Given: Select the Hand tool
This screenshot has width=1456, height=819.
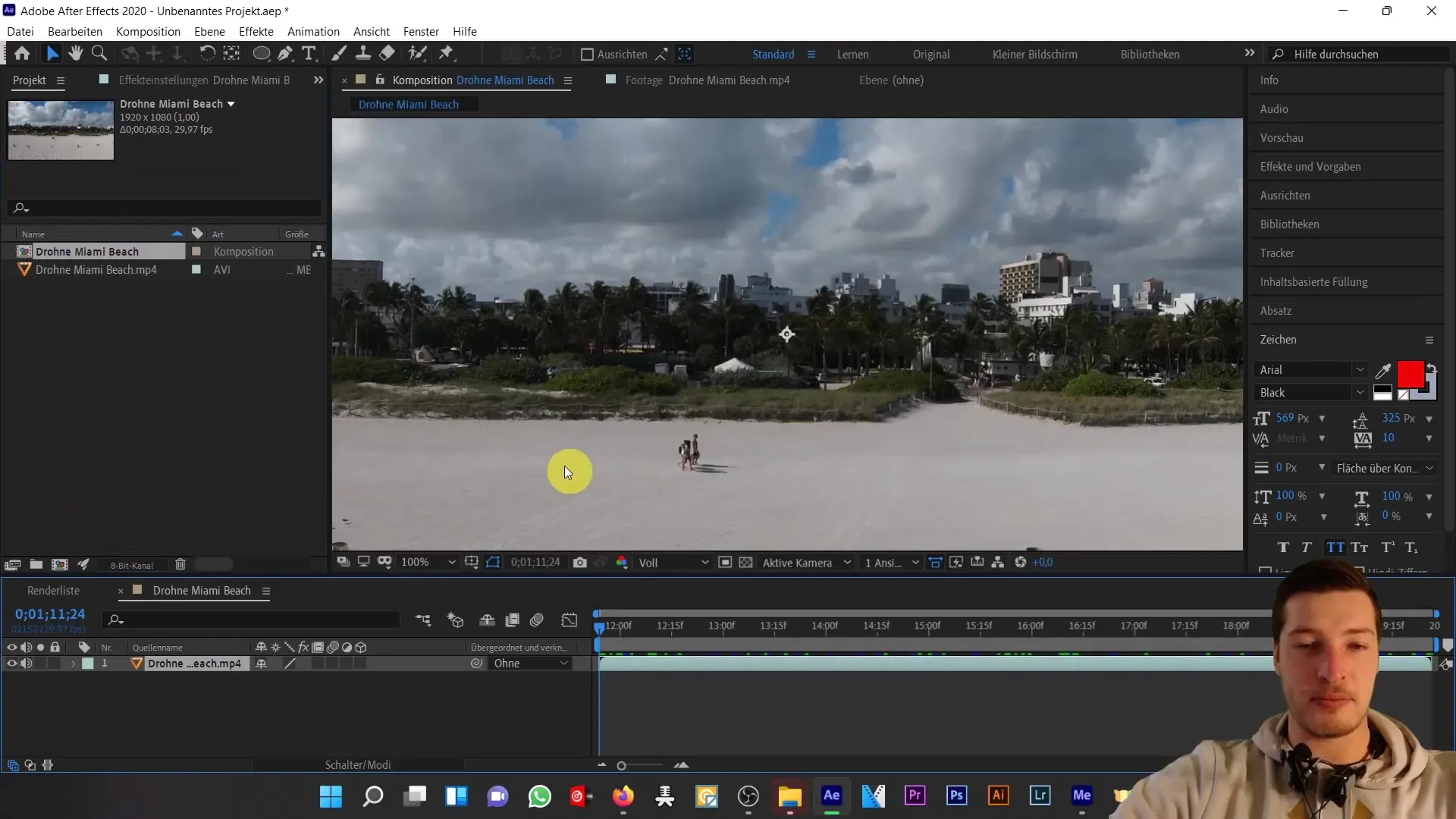Looking at the screenshot, I should pyautogui.click(x=75, y=54).
